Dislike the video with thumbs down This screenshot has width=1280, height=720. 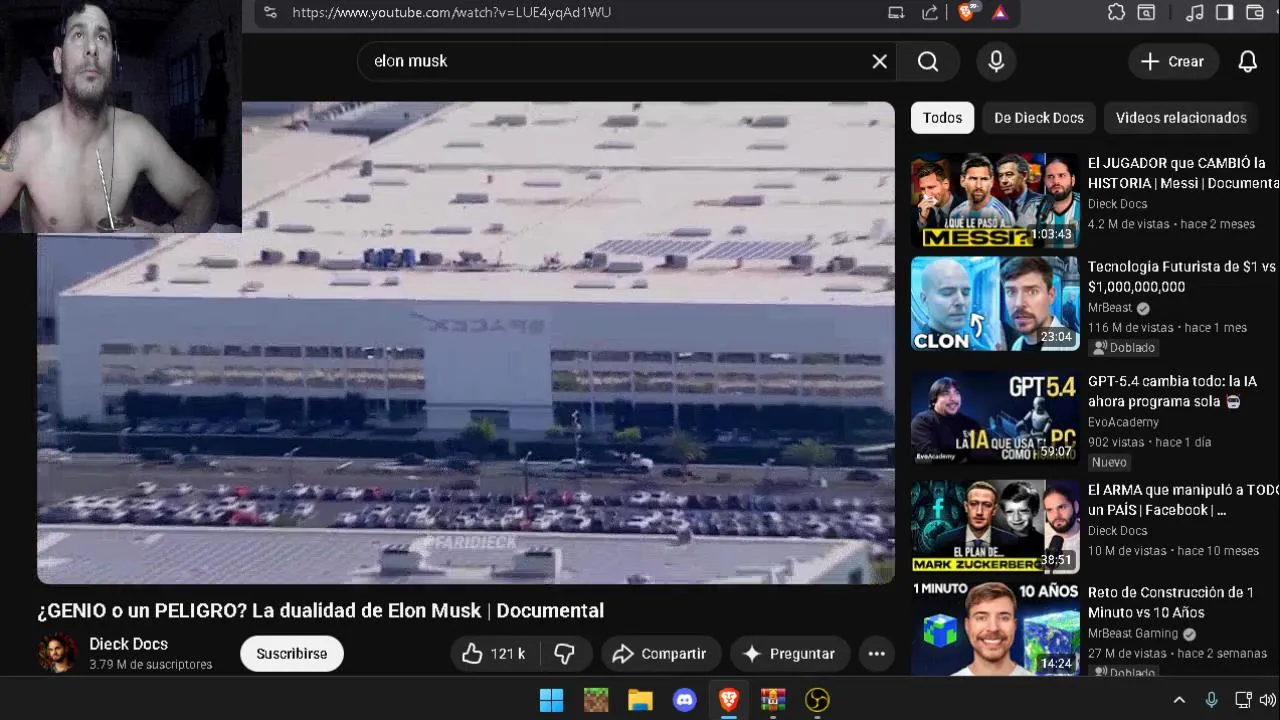click(x=565, y=654)
